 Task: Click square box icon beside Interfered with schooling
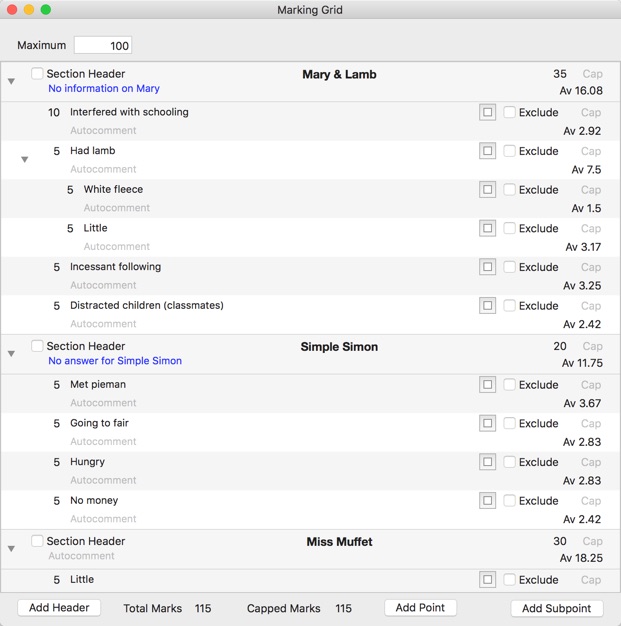(x=487, y=112)
